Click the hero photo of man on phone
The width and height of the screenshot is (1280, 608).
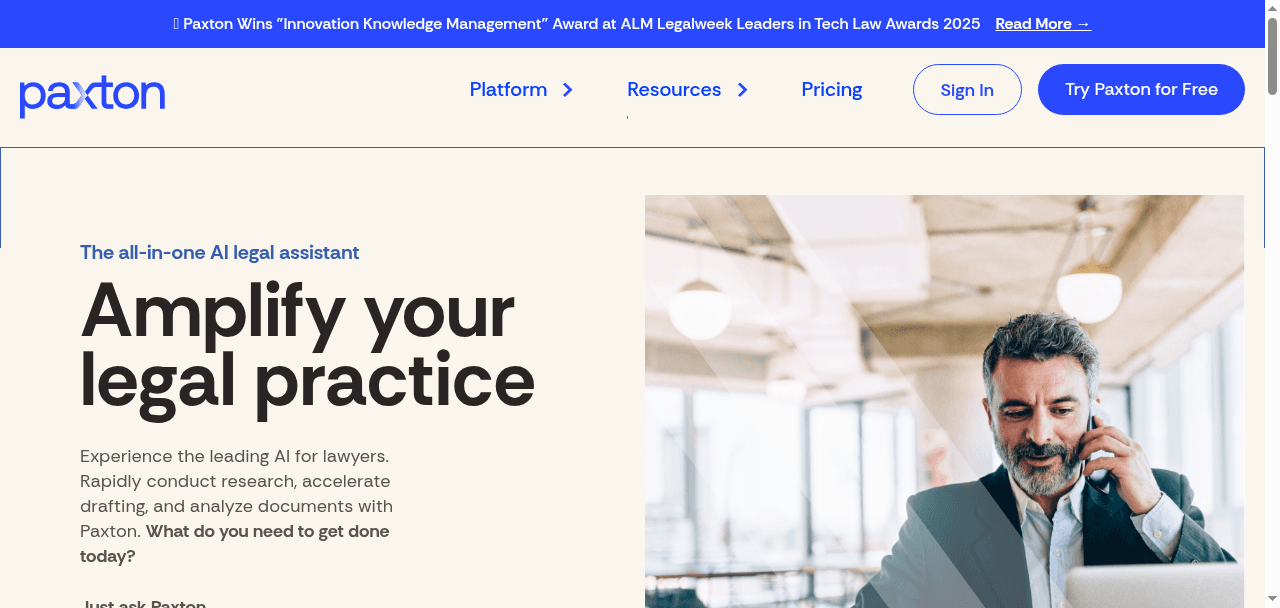[x=944, y=401]
